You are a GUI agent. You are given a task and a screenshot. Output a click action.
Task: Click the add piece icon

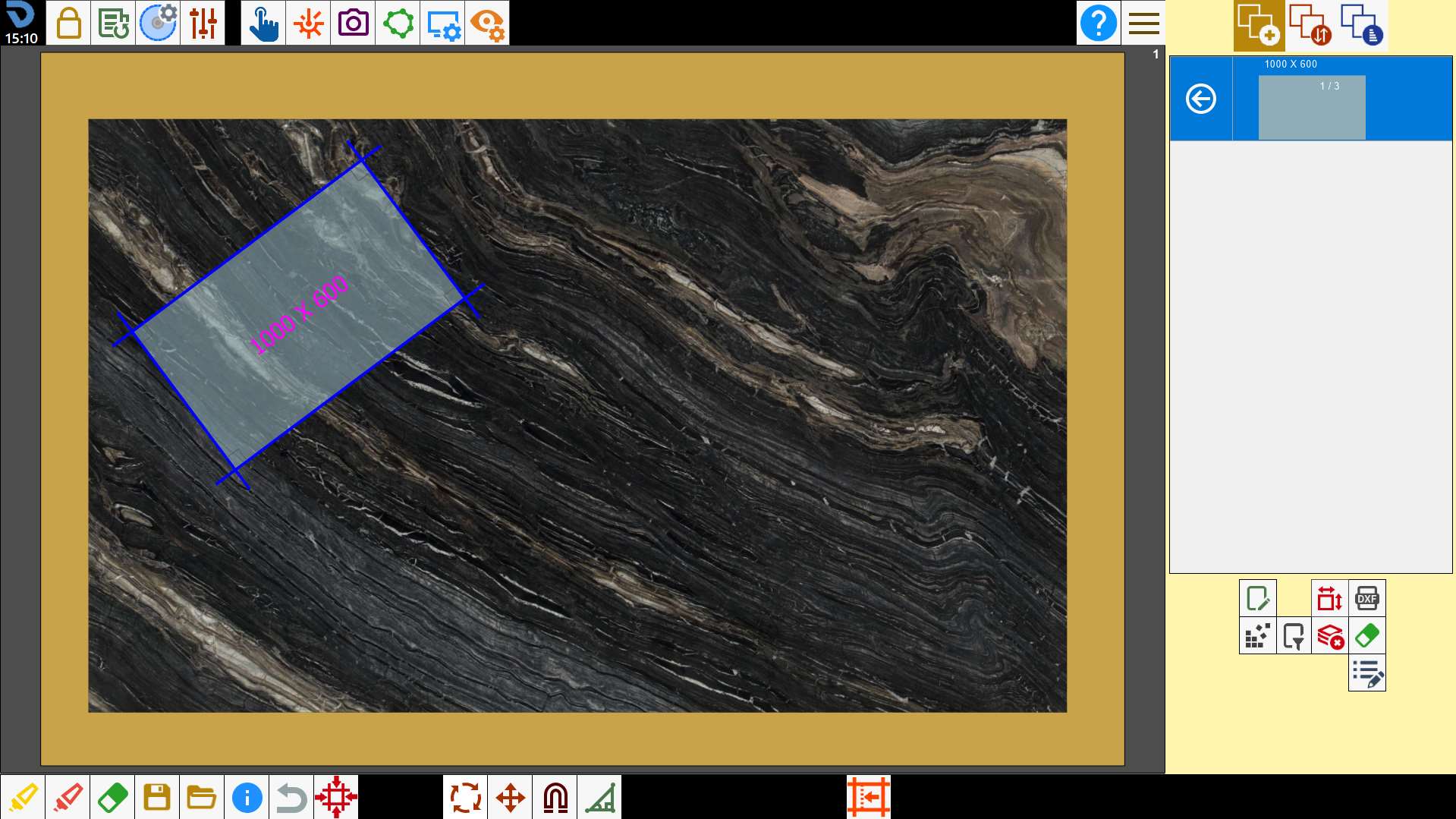pyautogui.click(x=1259, y=25)
